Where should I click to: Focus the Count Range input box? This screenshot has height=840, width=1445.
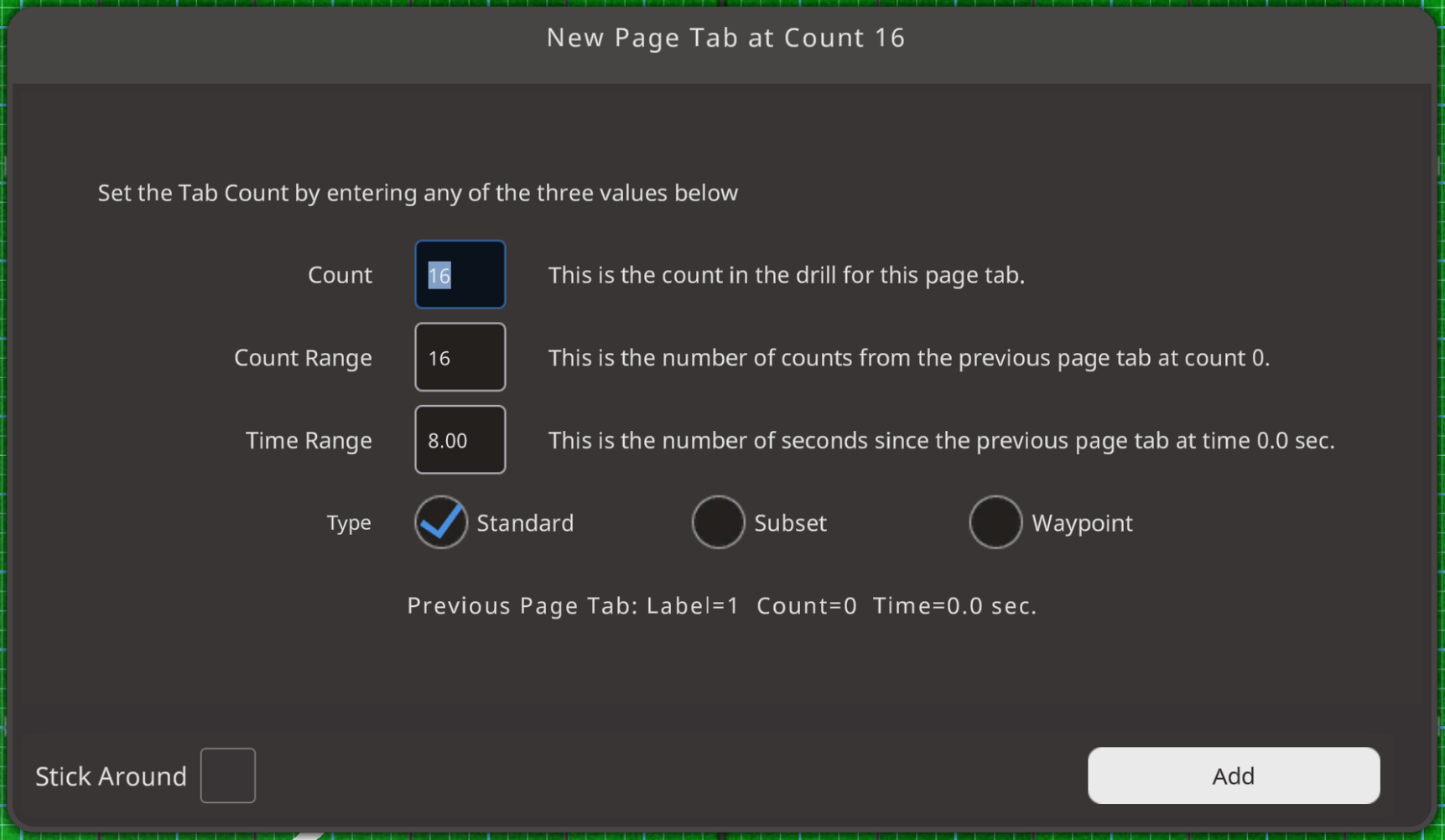point(460,358)
